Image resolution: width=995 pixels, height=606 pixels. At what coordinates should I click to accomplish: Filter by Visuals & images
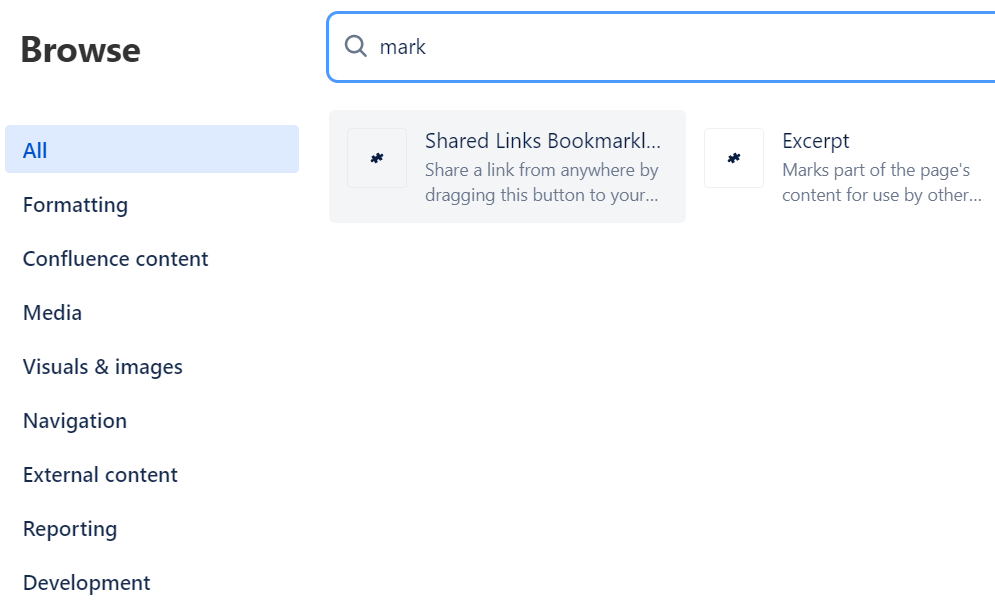pyautogui.click(x=103, y=366)
